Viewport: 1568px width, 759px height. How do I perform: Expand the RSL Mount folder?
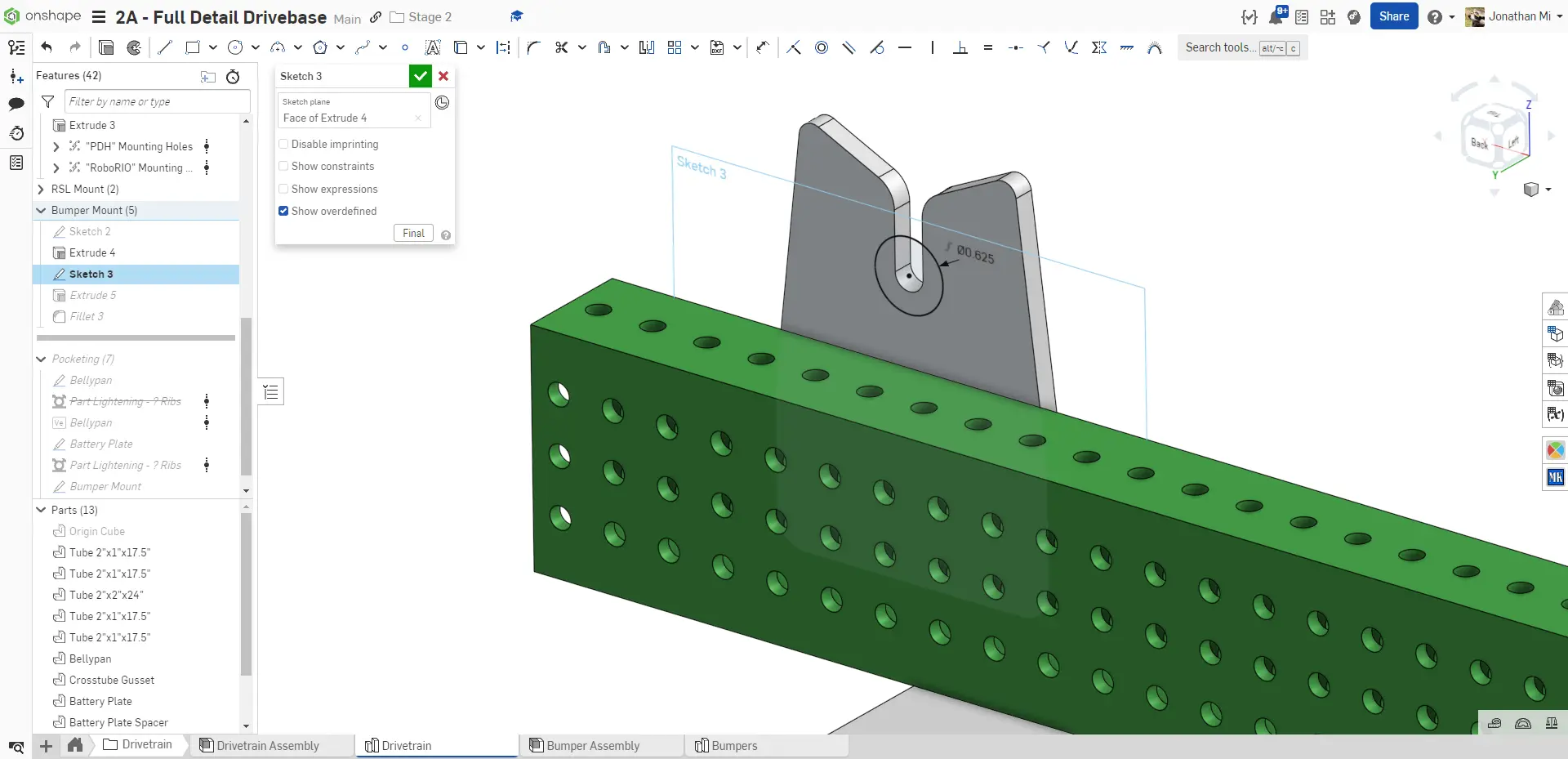(x=41, y=189)
